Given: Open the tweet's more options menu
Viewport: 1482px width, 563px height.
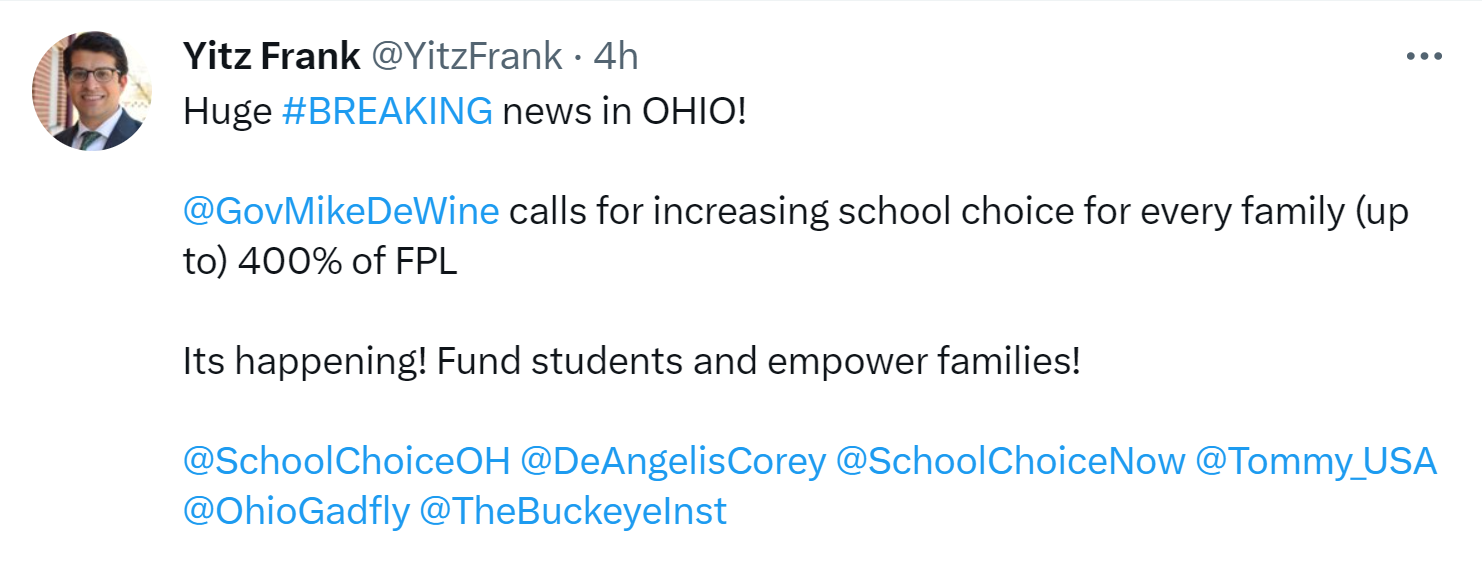Looking at the screenshot, I should pyautogui.click(x=1423, y=57).
